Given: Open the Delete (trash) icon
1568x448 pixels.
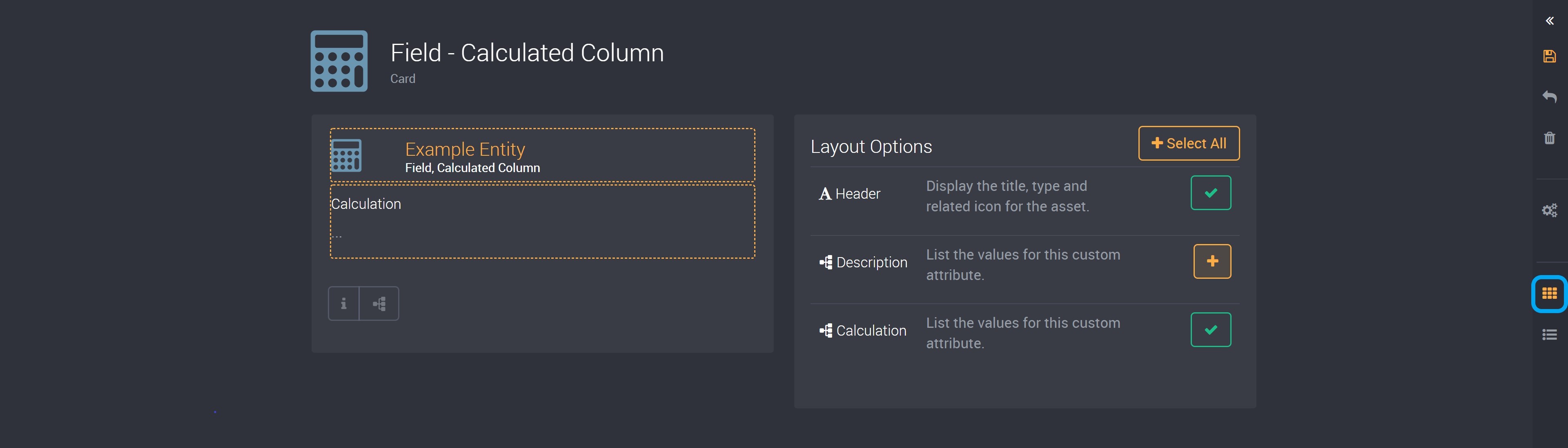Looking at the screenshot, I should click(x=1550, y=138).
